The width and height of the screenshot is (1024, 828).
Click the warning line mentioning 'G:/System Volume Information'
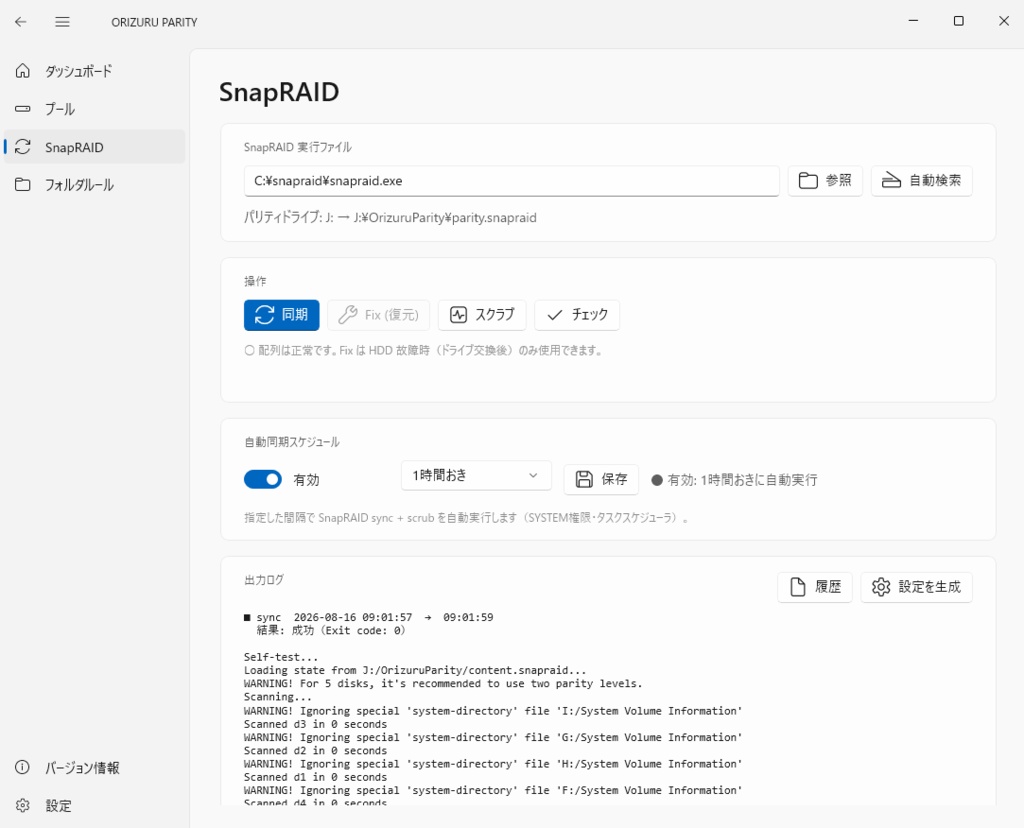pyautogui.click(x=493, y=737)
